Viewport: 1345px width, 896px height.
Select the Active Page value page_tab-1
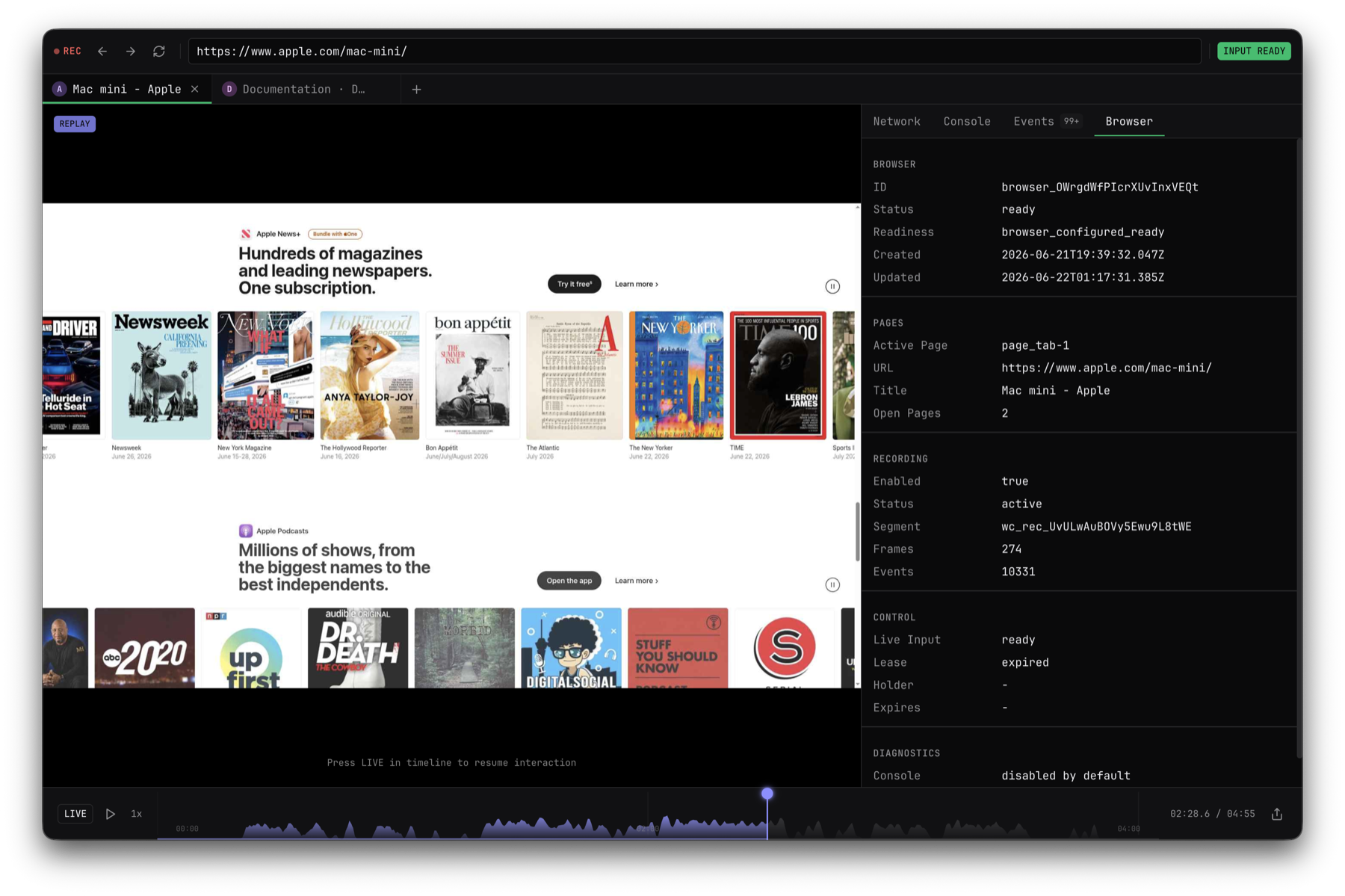tap(1035, 345)
